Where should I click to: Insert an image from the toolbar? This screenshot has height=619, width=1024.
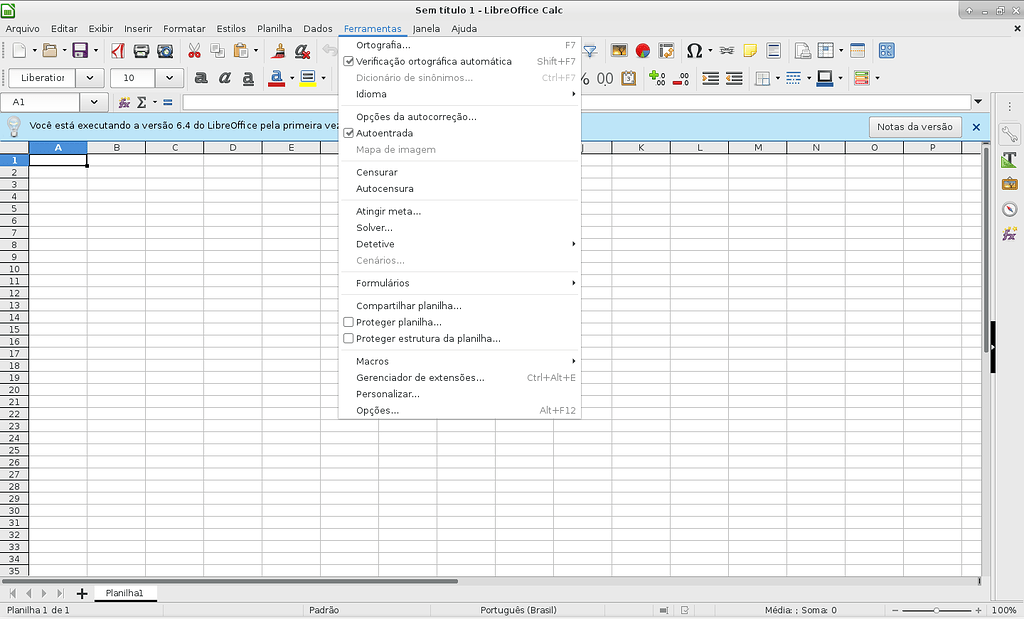tap(618, 50)
